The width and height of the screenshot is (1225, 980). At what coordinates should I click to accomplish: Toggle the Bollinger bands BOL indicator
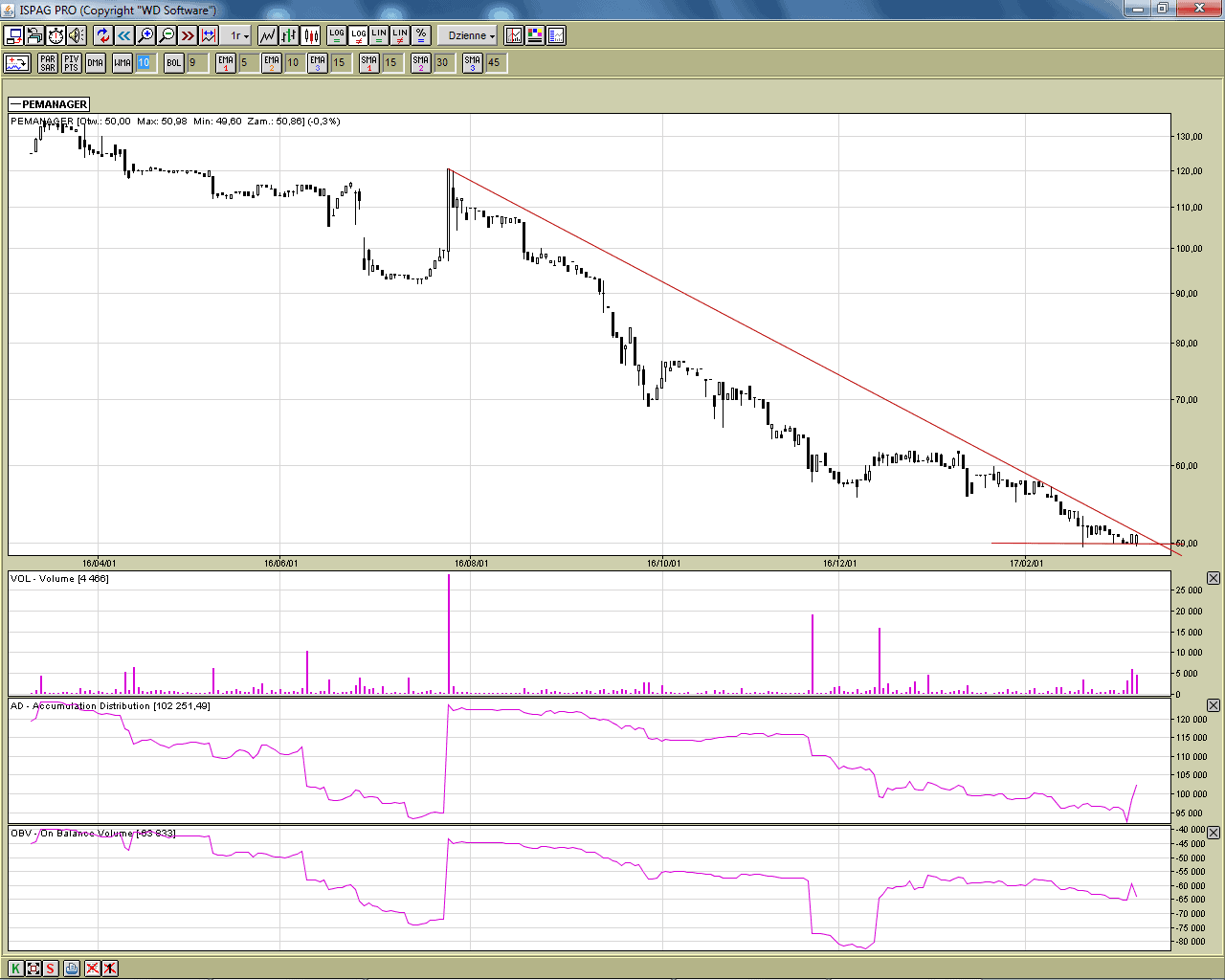pyautogui.click(x=173, y=63)
